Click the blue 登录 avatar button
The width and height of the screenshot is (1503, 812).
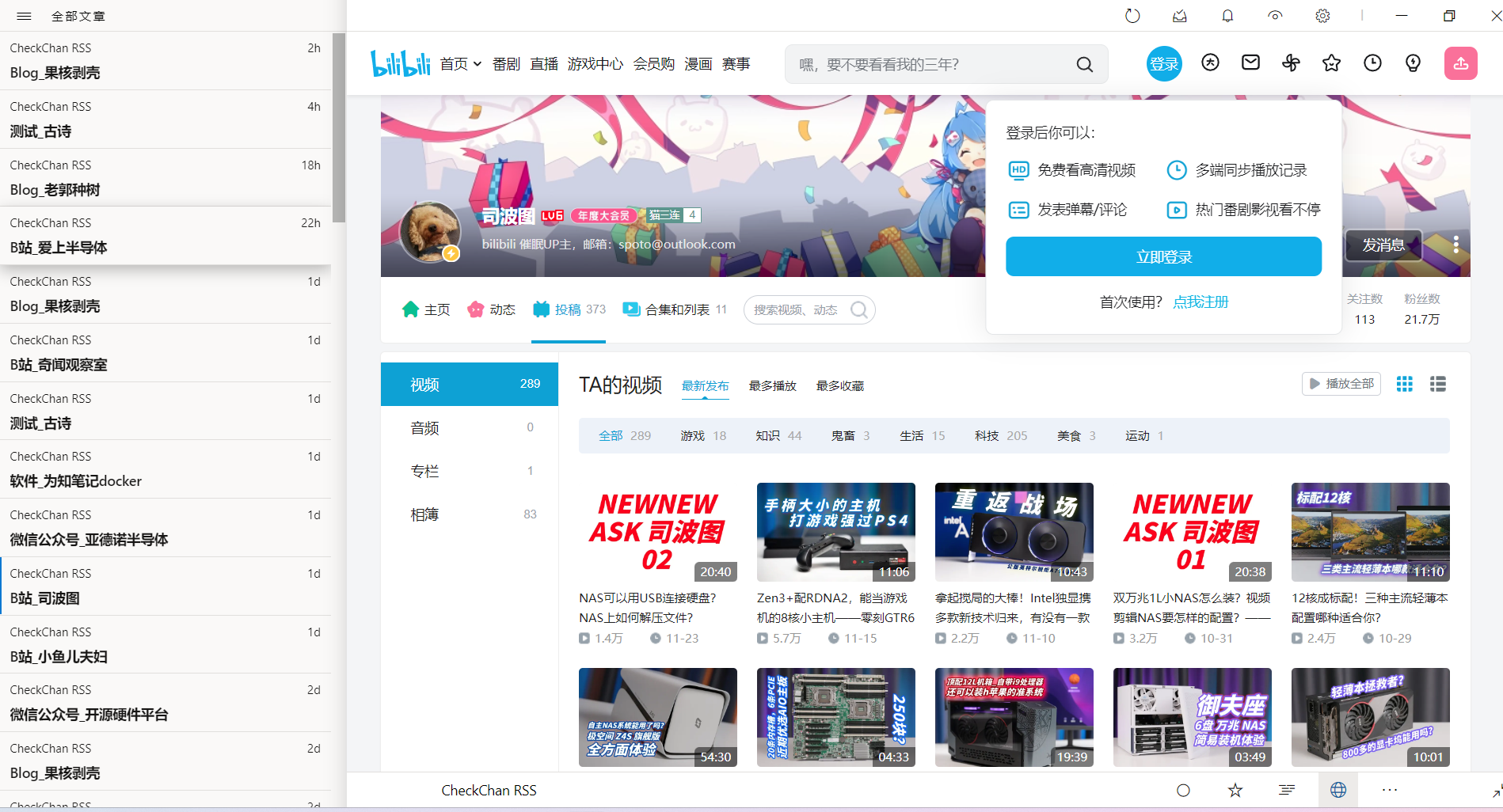(x=1164, y=64)
